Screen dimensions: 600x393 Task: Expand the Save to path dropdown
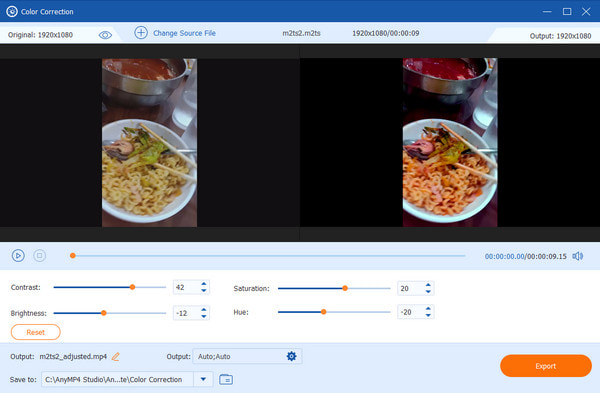(x=203, y=379)
